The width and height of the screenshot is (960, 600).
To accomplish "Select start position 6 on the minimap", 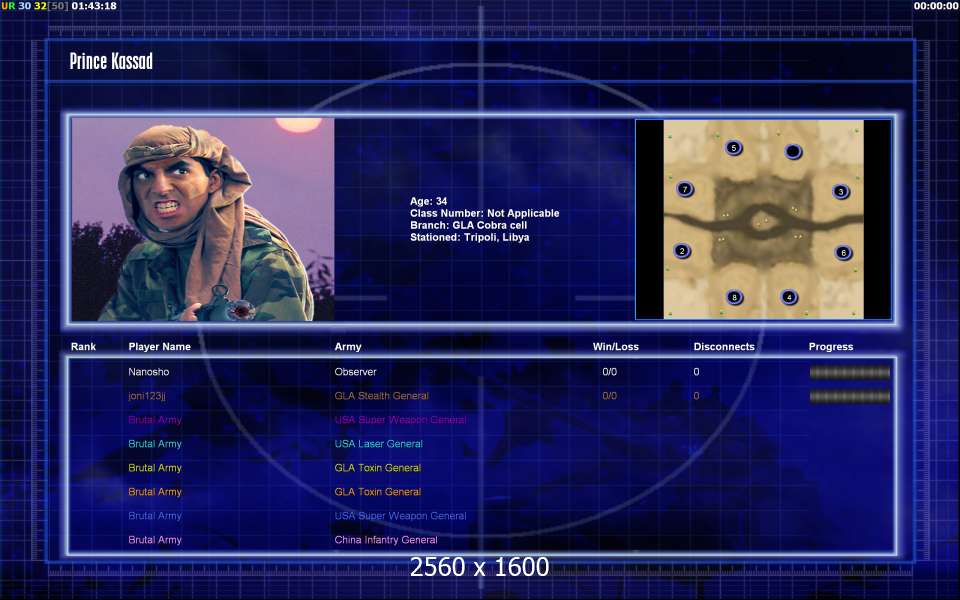I will pos(844,252).
